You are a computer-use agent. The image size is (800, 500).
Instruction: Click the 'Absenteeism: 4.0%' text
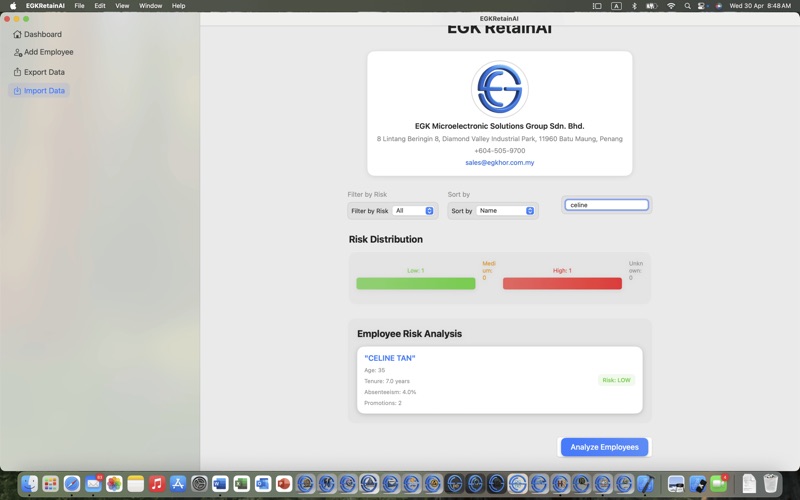pos(390,392)
